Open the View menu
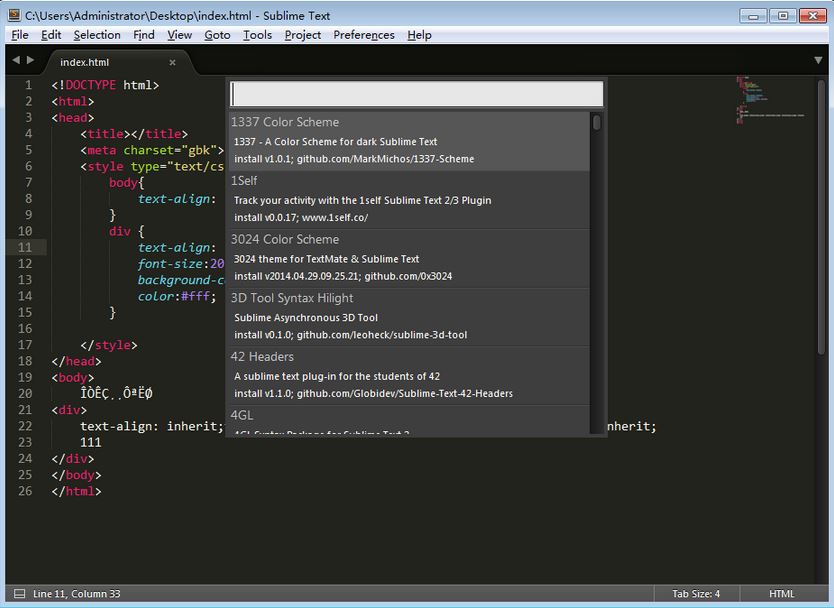The height and width of the screenshot is (608, 834). 179,35
